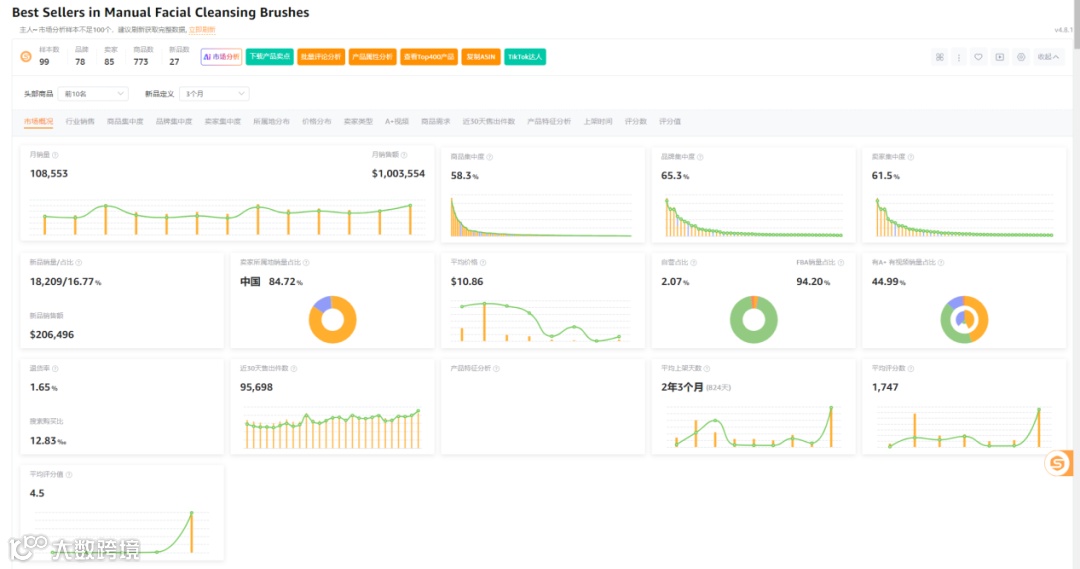
Task: Click the heart favorite icon
Action: [x=978, y=57]
